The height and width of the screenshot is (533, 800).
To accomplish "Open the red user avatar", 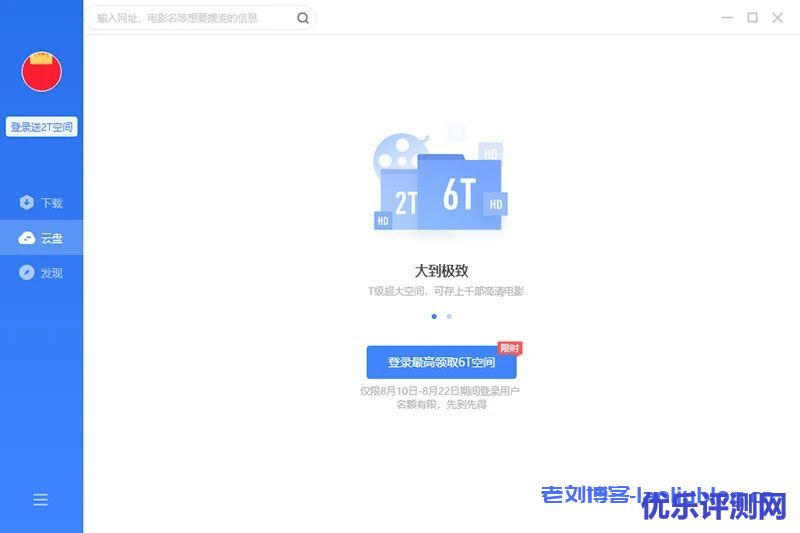I will point(42,71).
